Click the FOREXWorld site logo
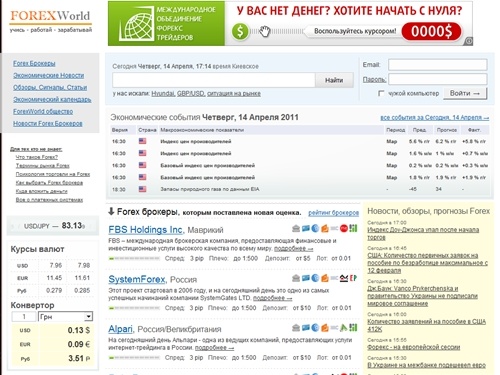Image resolution: width=500 pixels, height=375 pixels. tap(50, 16)
